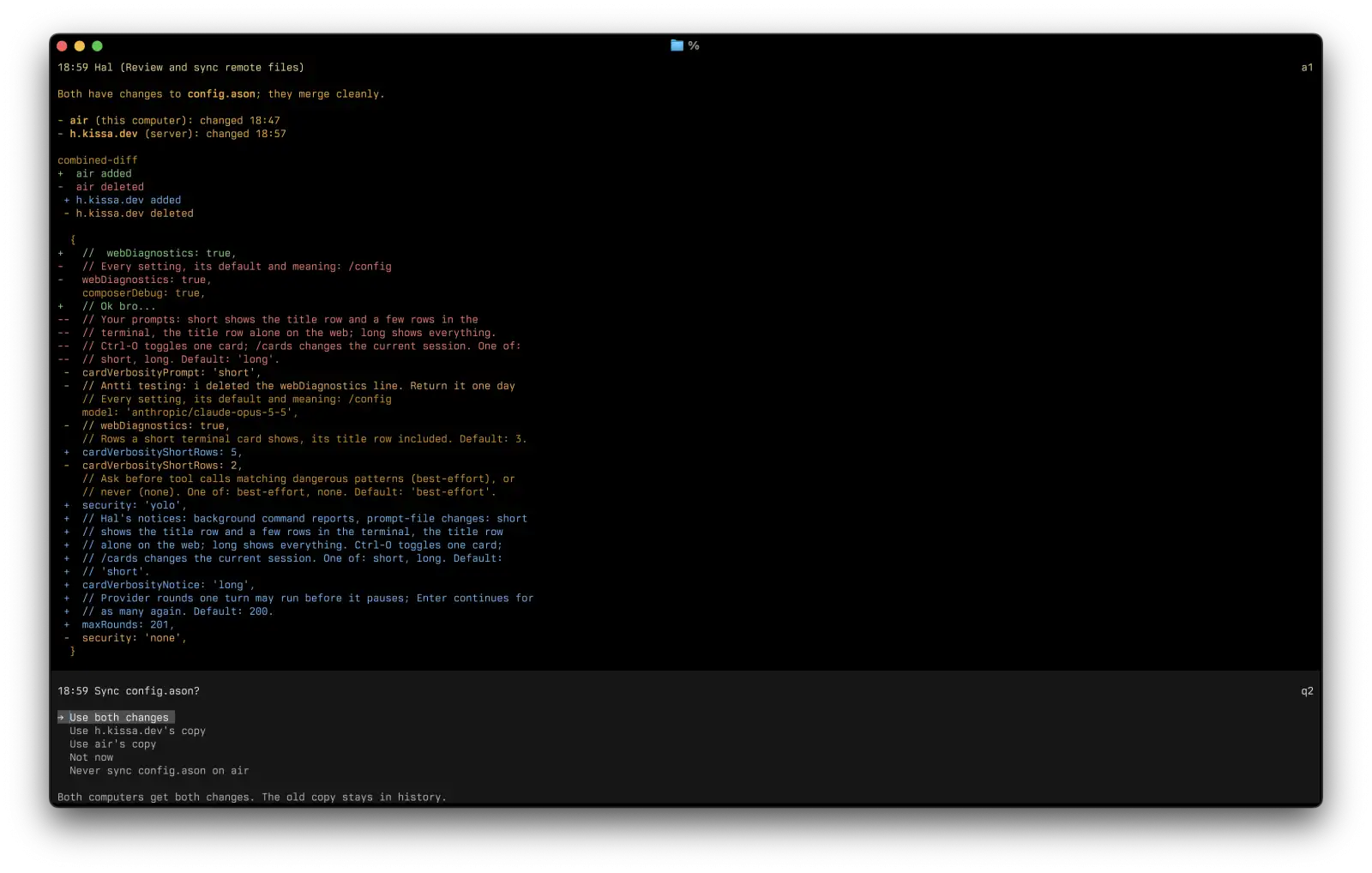
Task: Click 'composerDebug: true,' line
Action: pos(143,292)
